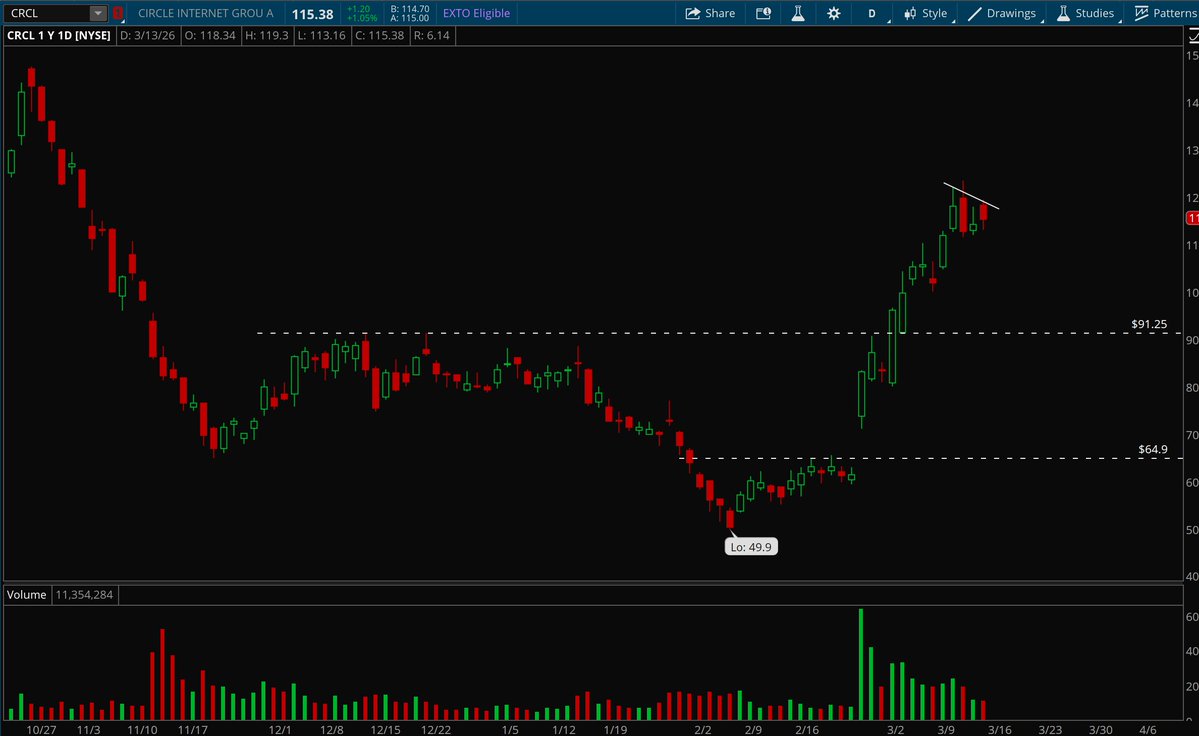The image size is (1199, 736).
Task: Click the 2/16 date axis label
Action: click(807, 730)
